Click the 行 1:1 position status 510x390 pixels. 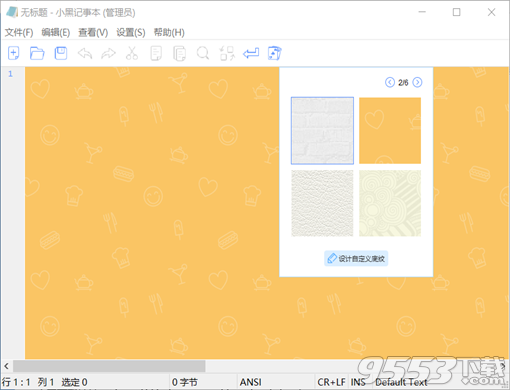(x=16, y=382)
